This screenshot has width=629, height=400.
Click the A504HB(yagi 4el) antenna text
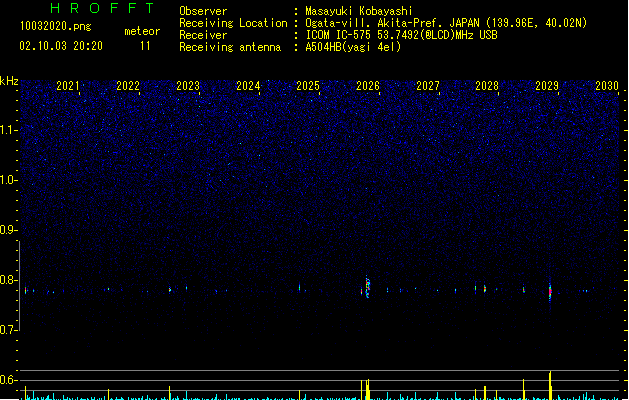[x=353, y=47]
